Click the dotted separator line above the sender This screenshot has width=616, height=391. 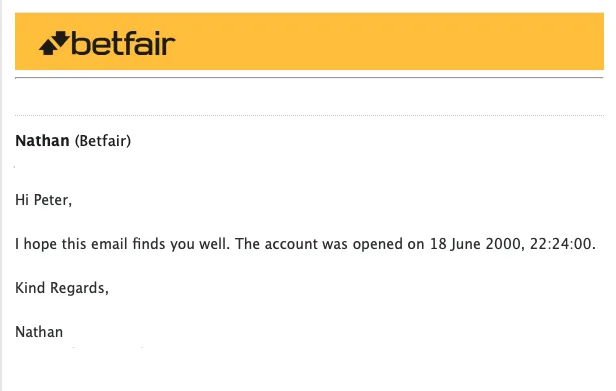click(309, 116)
